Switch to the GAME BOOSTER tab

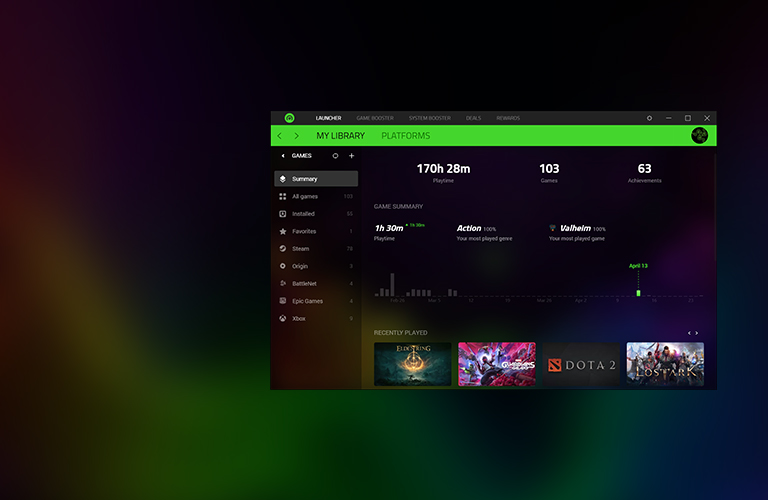[x=375, y=118]
